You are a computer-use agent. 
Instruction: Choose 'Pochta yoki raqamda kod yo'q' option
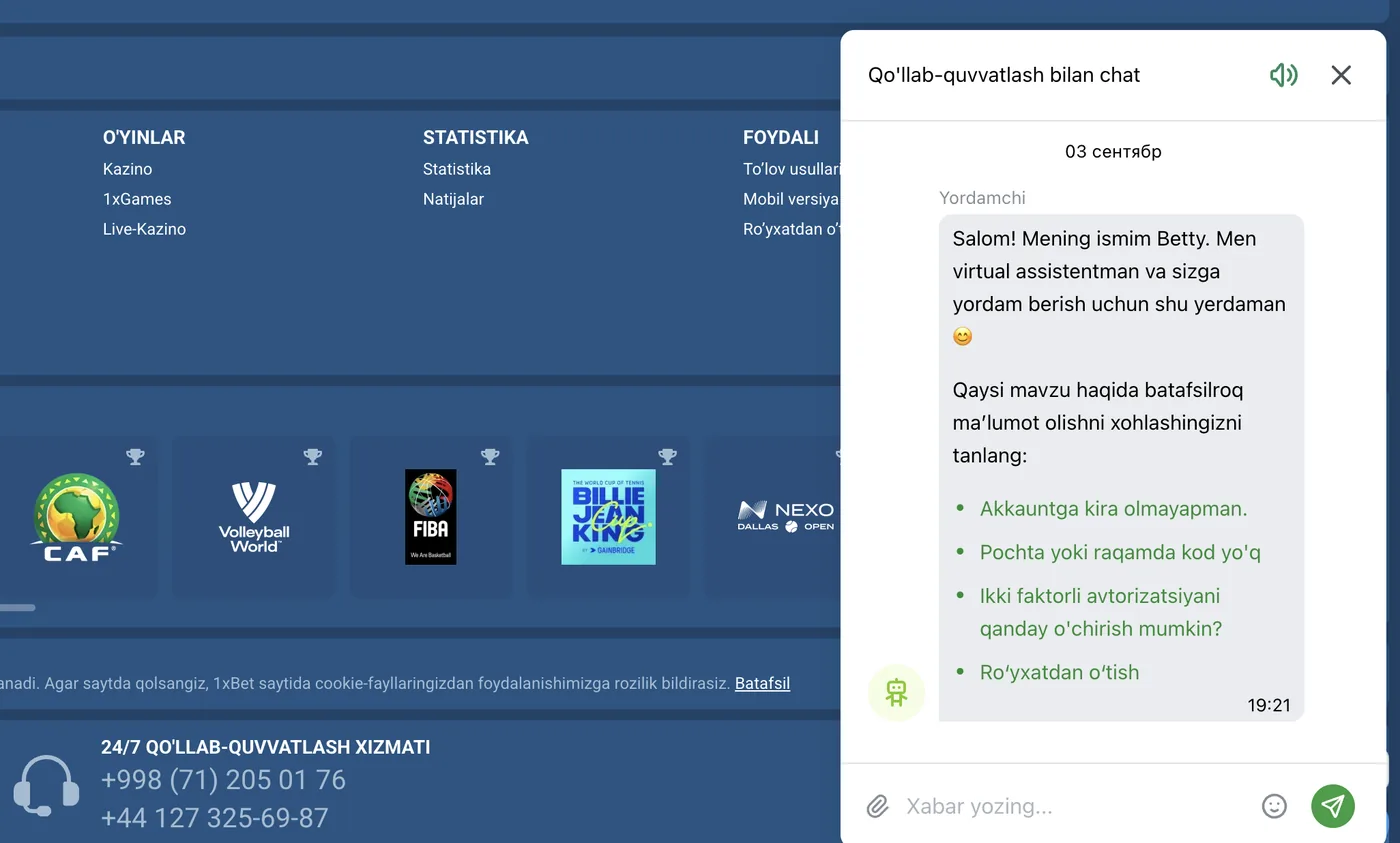1120,552
